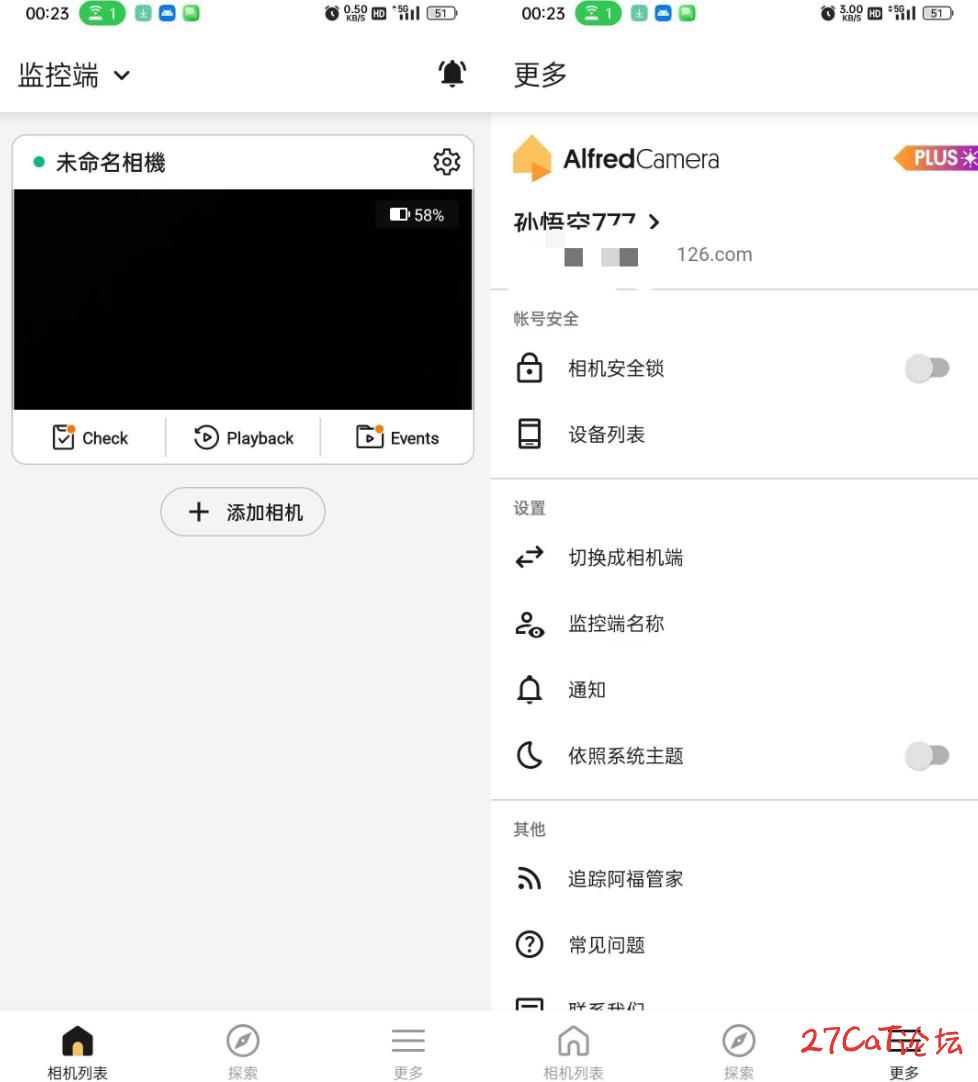Switch to 探索 tab in left screen
Image resolution: width=978 pixels, height=1082 pixels.
click(243, 1051)
